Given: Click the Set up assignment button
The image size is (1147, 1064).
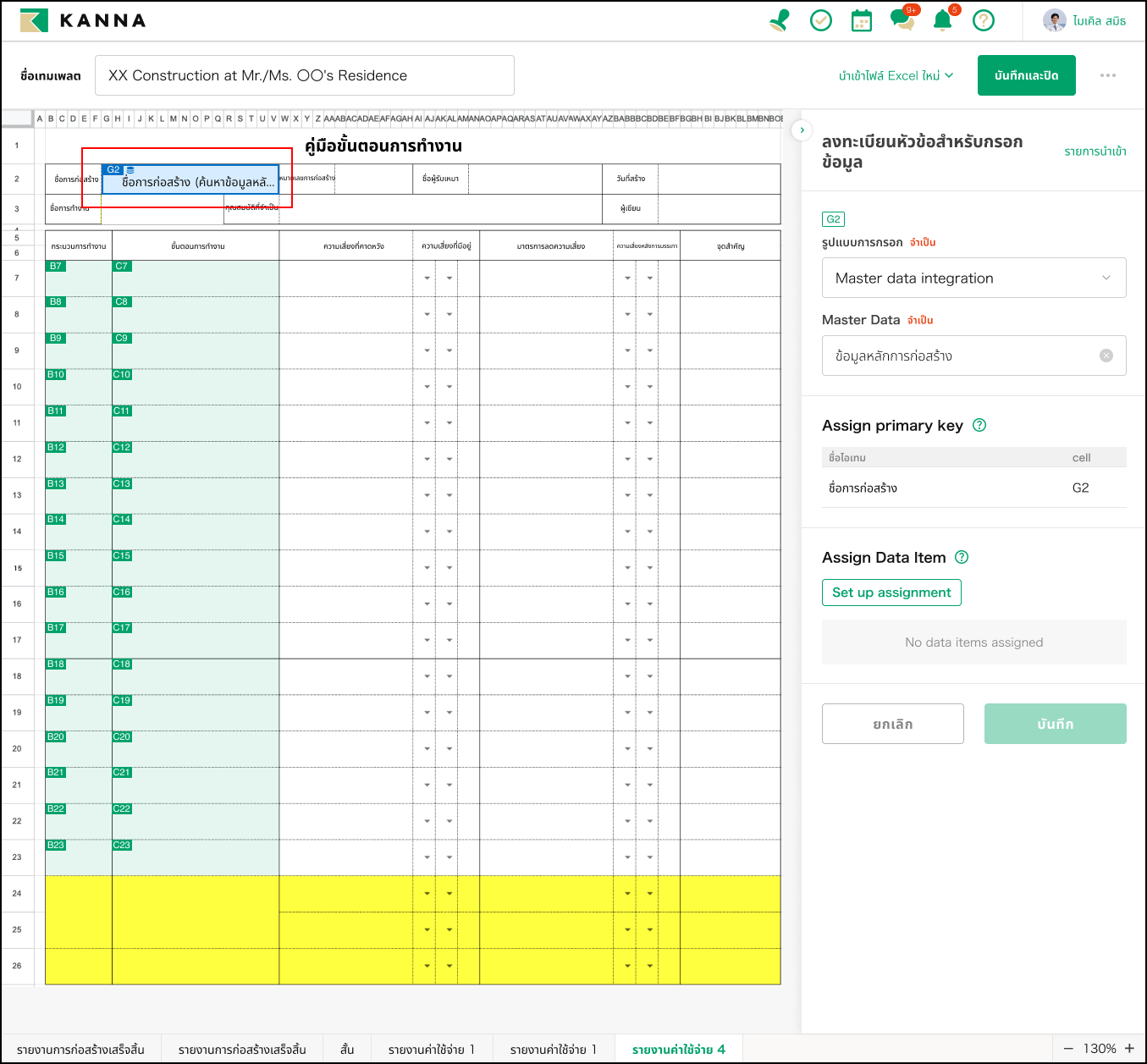Looking at the screenshot, I should [x=891, y=593].
